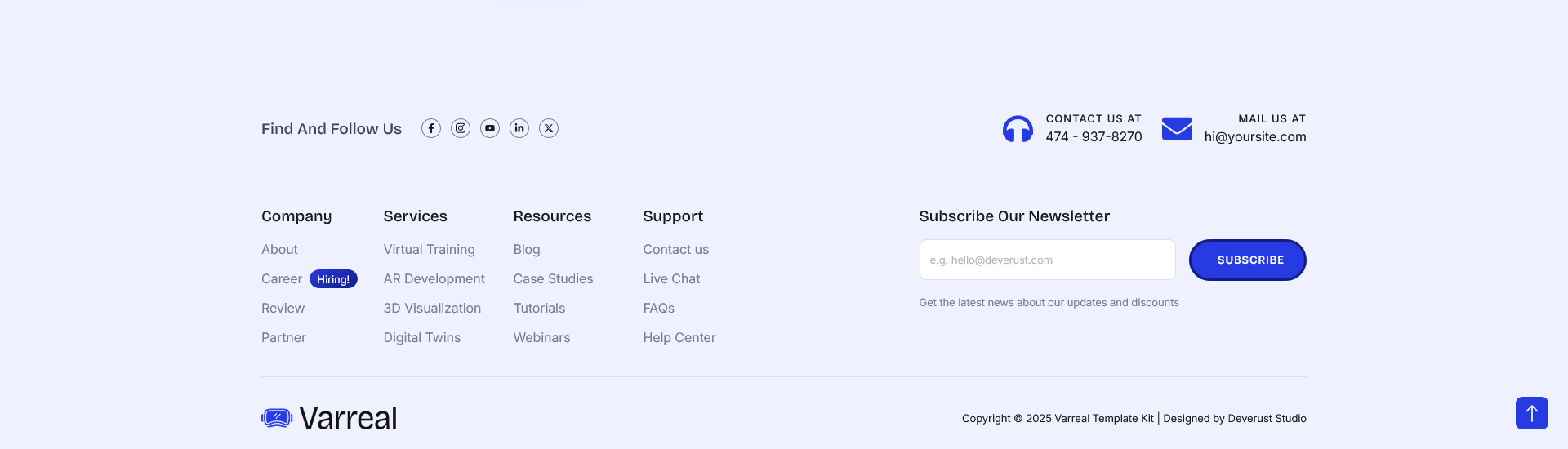1568x449 pixels.
Task: Click the headphones contact icon
Action: [1018, 129]
